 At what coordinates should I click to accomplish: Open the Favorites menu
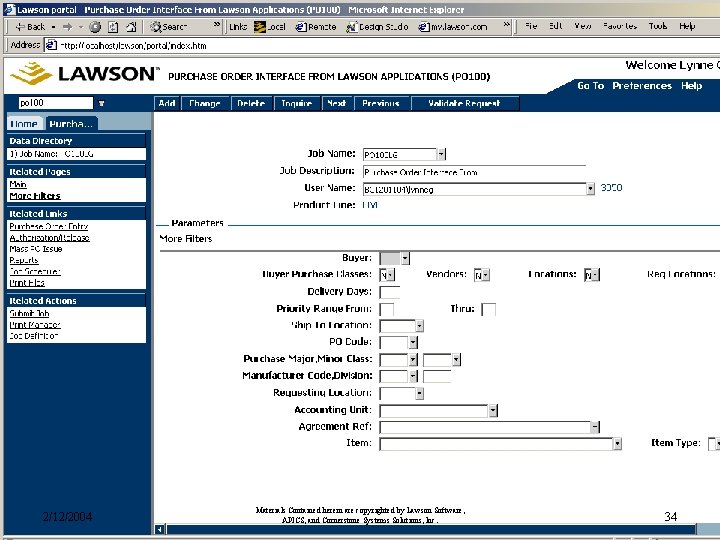[620, 26]
